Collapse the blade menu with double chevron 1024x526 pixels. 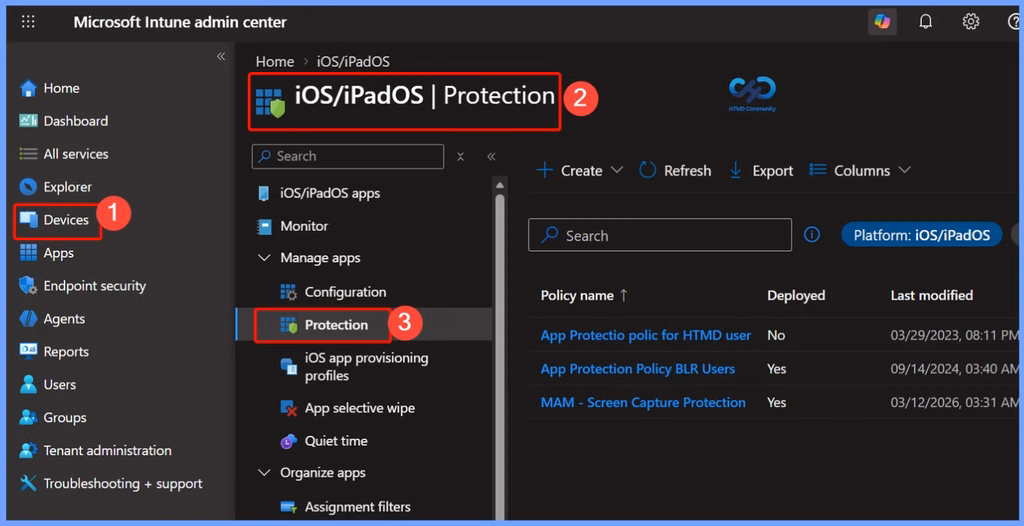[491, 156]
